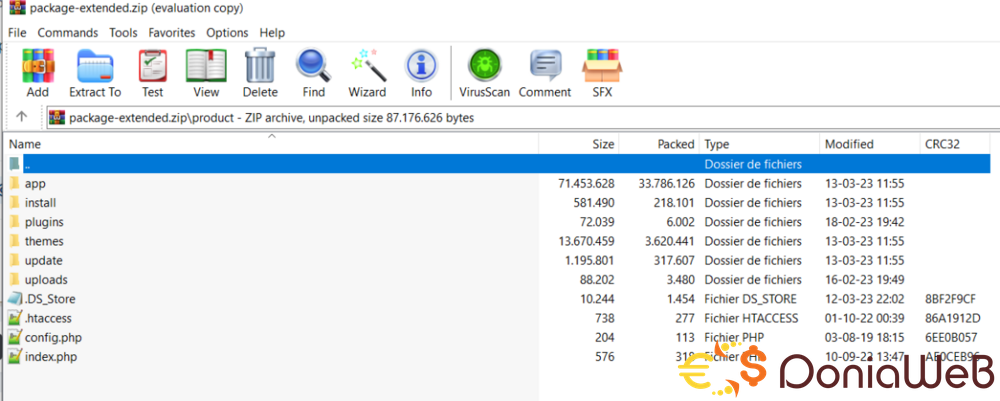
Task: Click the "config.php" file name
Action: pos(53,337)
